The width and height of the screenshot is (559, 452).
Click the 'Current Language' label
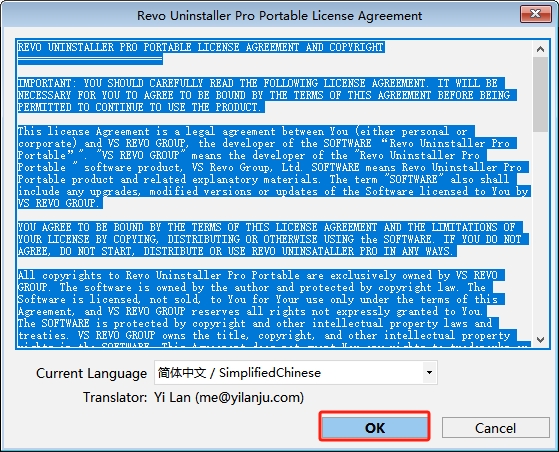click(x=91, y=373)
